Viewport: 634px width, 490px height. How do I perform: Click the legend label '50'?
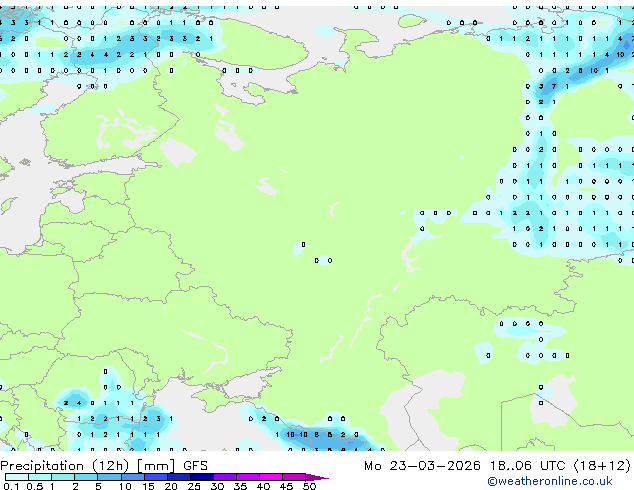tap(309, 486)
